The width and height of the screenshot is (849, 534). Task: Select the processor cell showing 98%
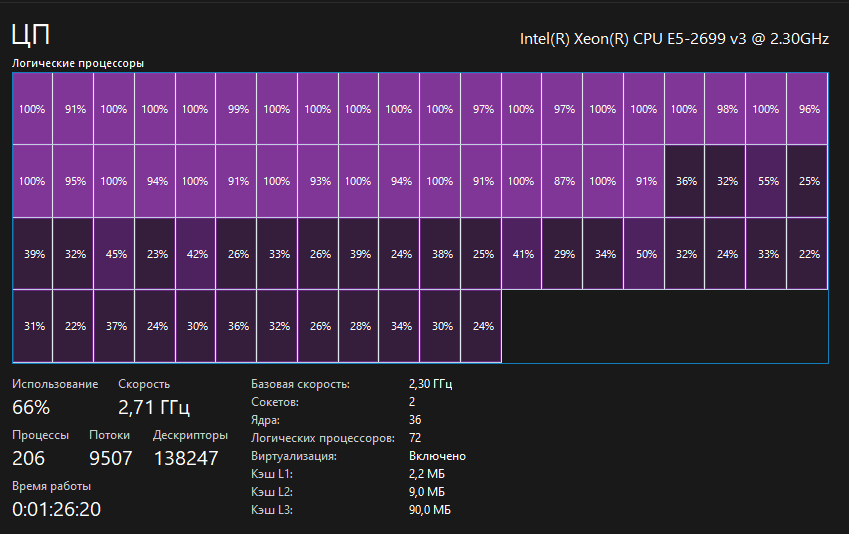[725, 109]
